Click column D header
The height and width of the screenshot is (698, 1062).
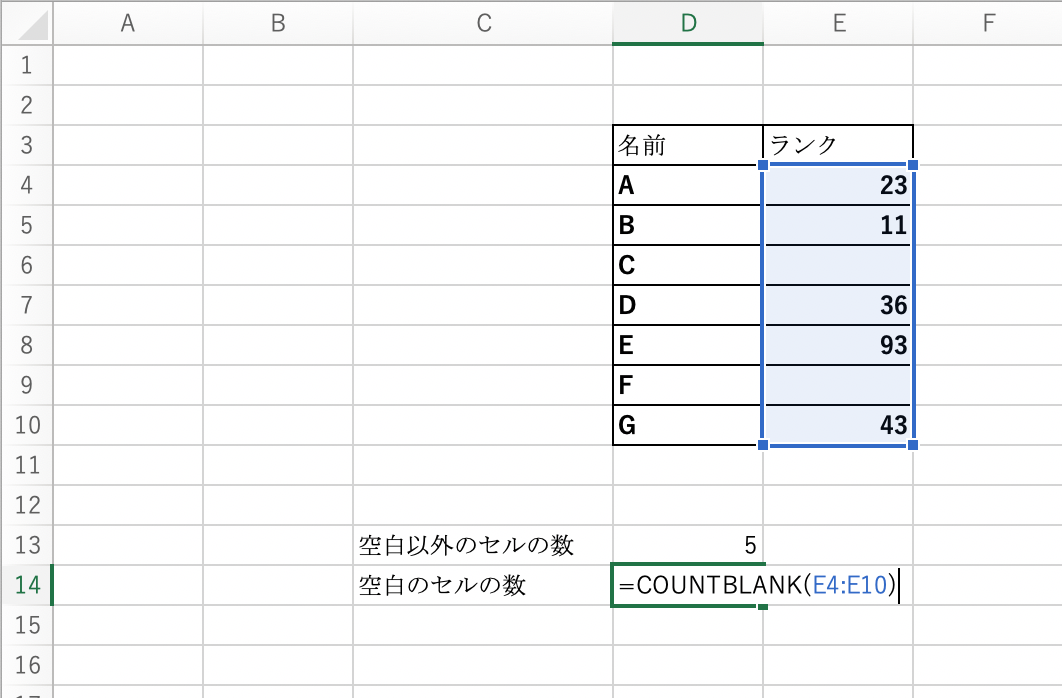[x=688, y=24]
